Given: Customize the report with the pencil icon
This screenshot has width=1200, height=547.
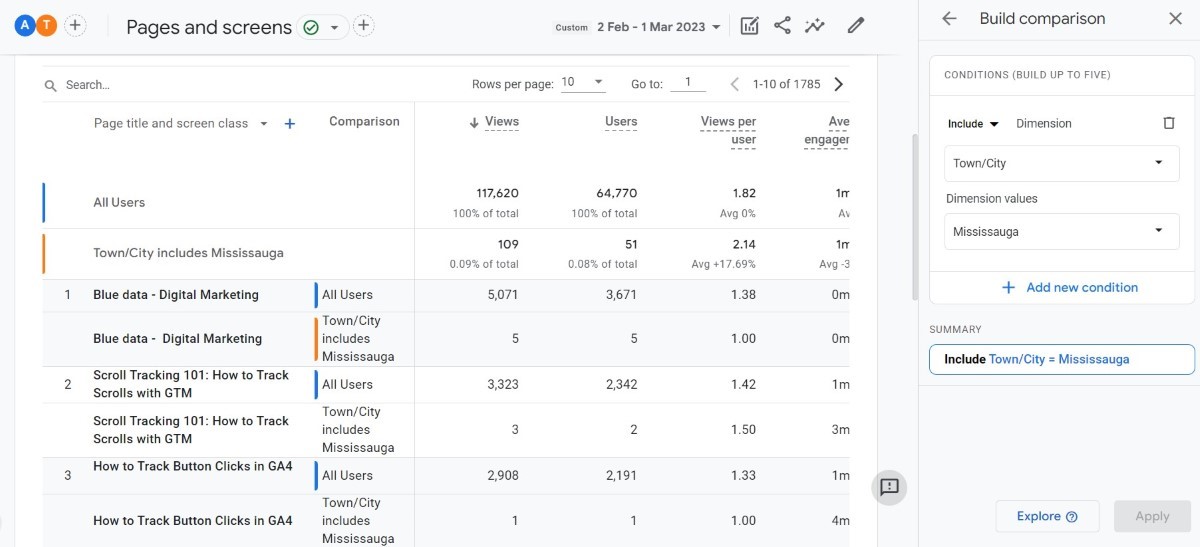Looking at the screenshot, I should tap(855, 26).
